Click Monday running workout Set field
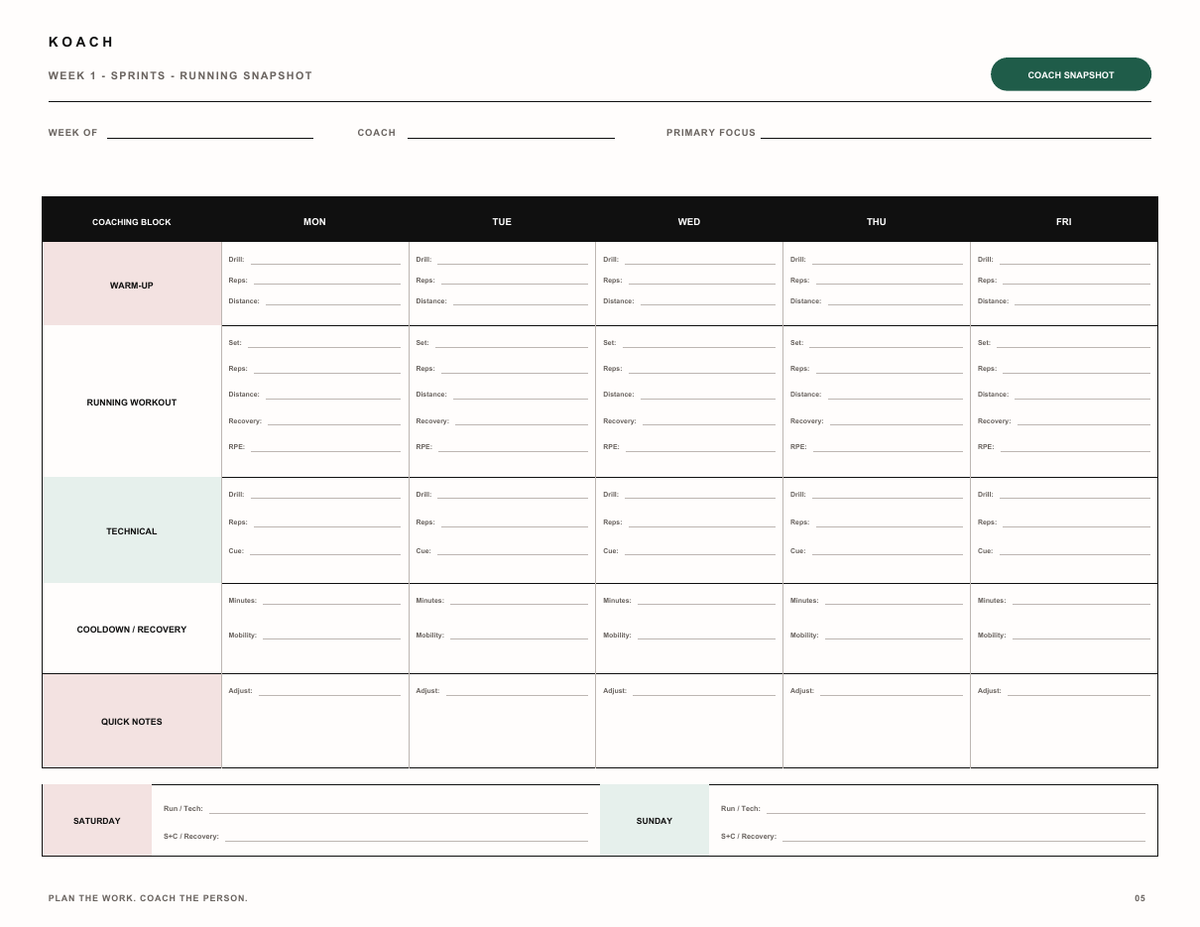1200x927 pixels. [x=324, y=343]
